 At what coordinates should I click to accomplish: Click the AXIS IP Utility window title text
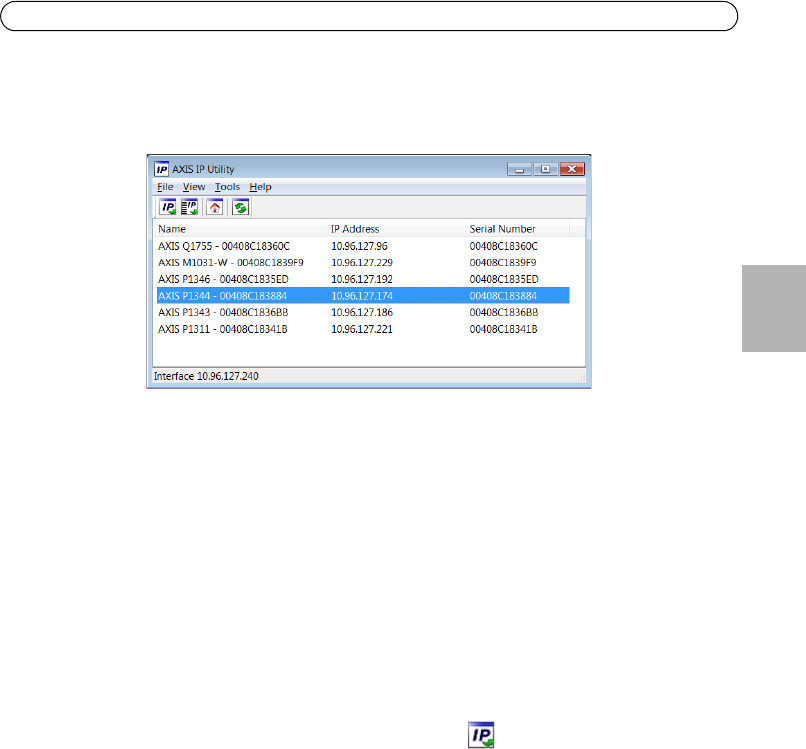203,169
